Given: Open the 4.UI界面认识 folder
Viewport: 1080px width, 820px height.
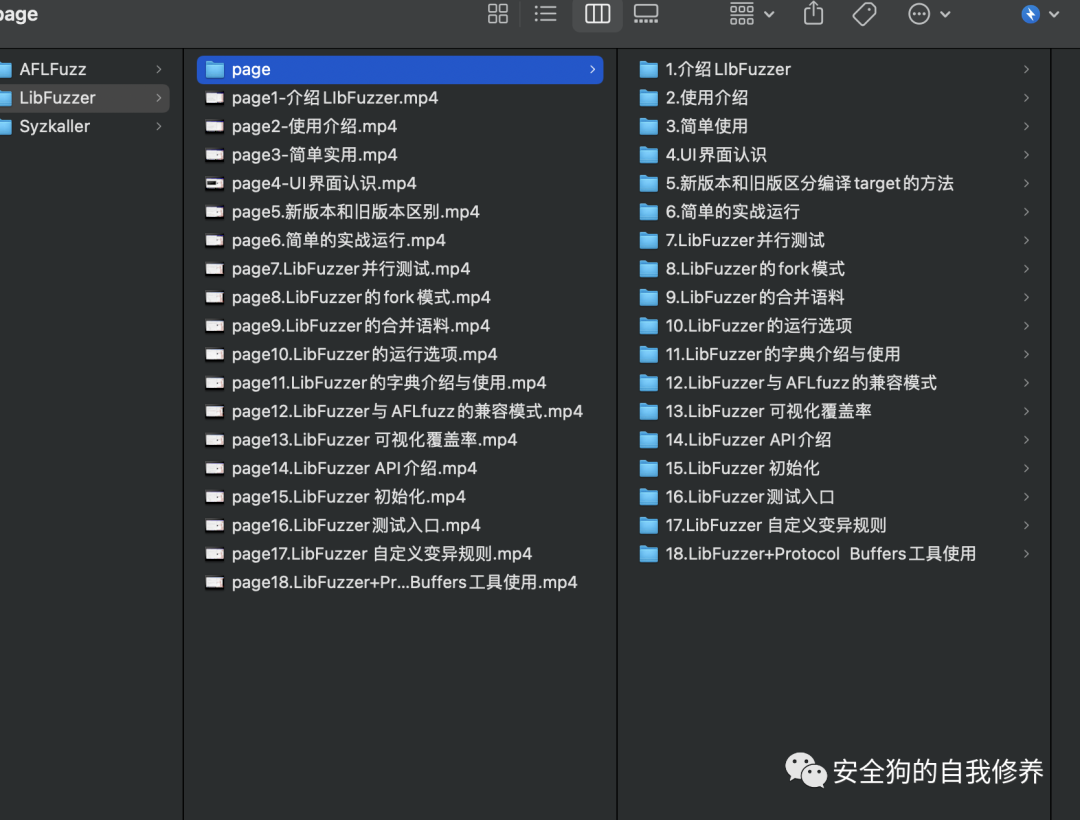Looking at the screenshot, I should coord(834,155).
